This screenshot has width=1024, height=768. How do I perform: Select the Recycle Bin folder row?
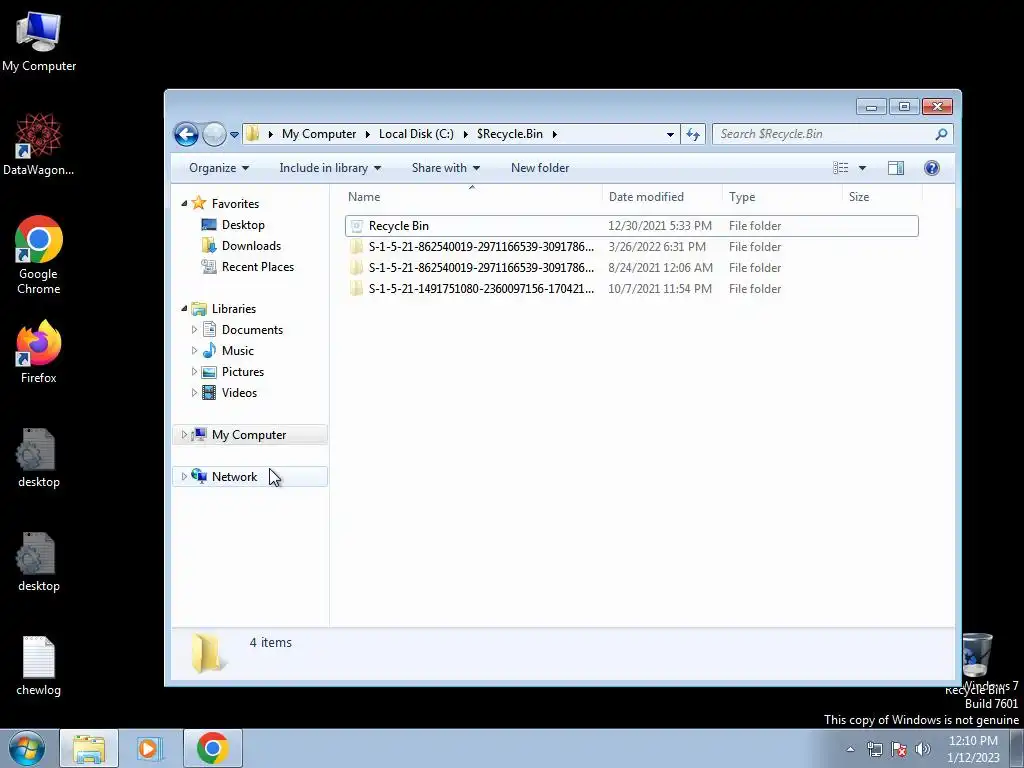point(632,226)
